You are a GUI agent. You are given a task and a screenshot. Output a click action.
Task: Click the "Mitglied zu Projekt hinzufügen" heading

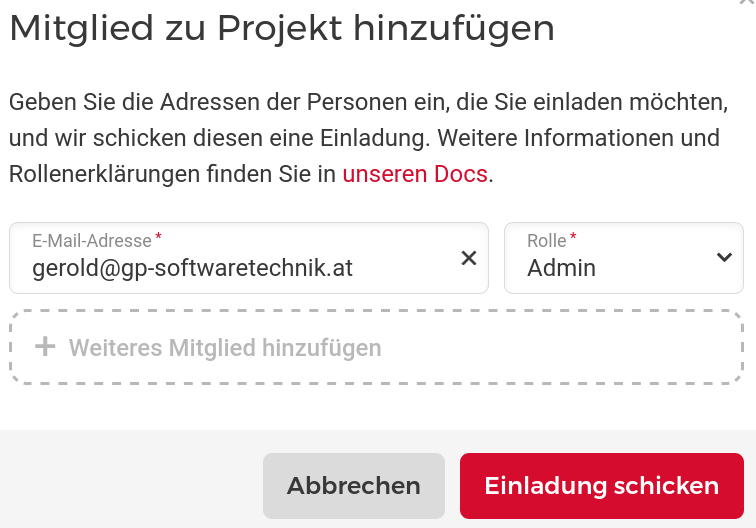click(x=282, y=28)
